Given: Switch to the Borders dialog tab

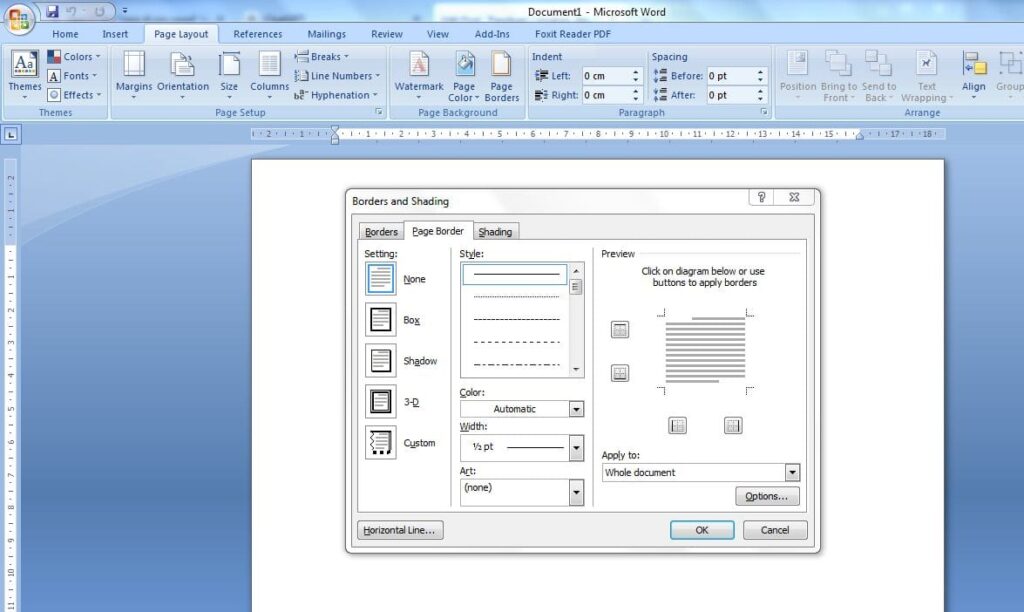Looking at the screenshot, I should pos(381,232).
